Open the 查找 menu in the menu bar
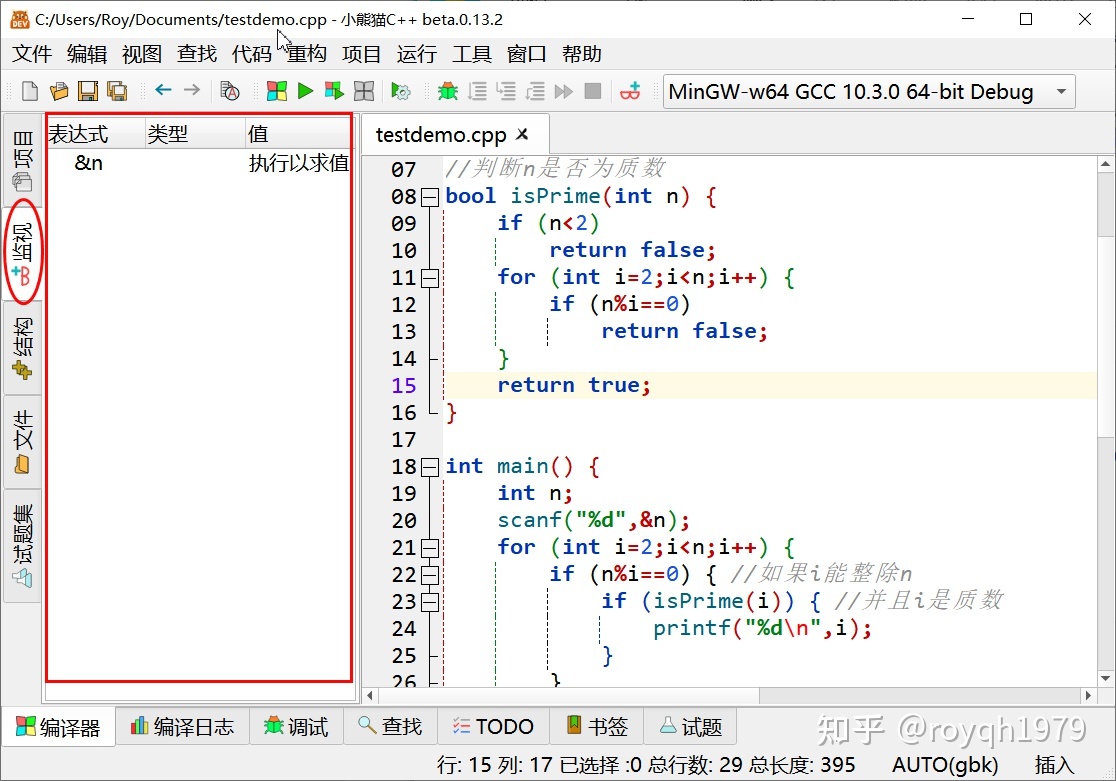The width and height of the screenshot is (1116, 781). coord(196,54)
